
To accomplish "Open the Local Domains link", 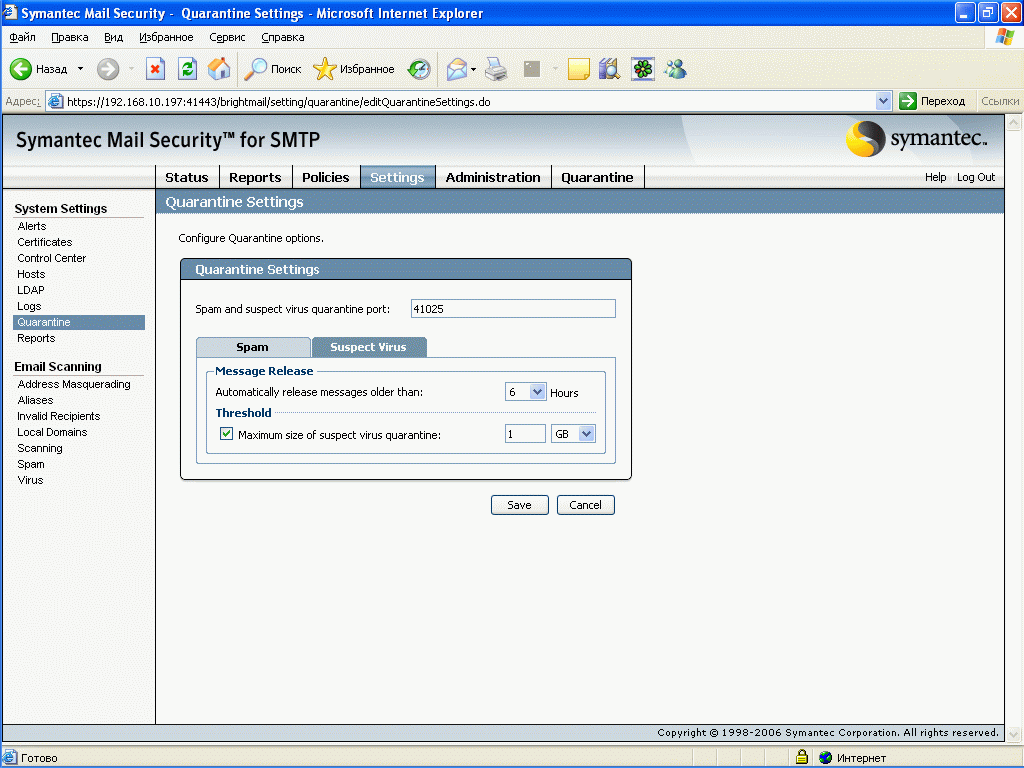I will 52,432.
